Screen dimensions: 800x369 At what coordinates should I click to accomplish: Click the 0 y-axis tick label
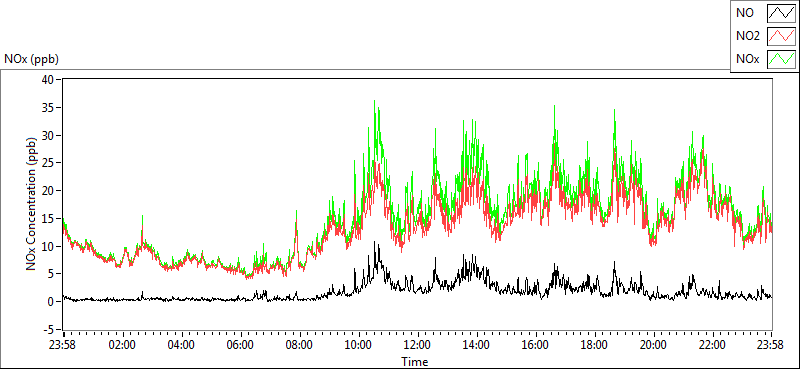[x=52, y=302]
